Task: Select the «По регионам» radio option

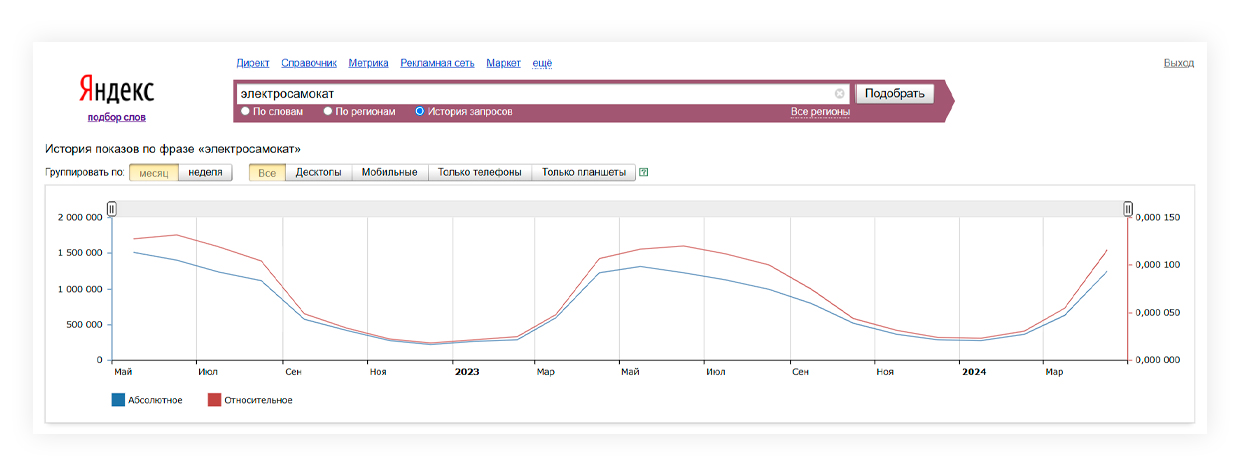Action: coord(327,111)
